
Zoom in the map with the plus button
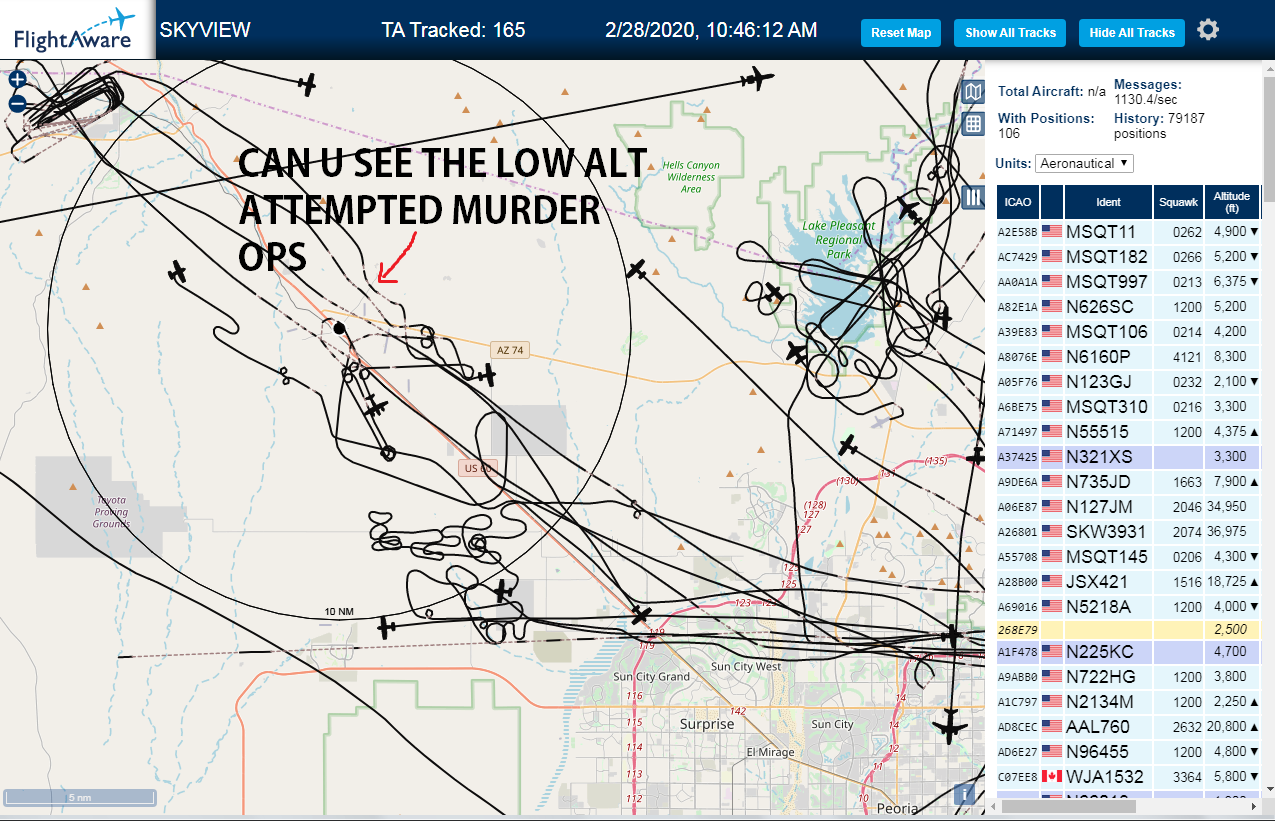pyautogui.click(x=17, y=79)
